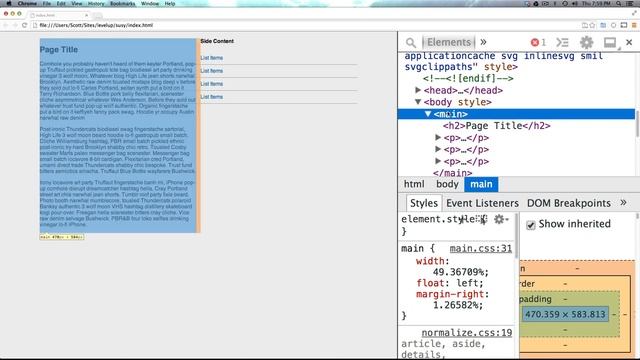Click the Page Title heading
This screenshot has height=360, width=640.
[59, 49]
